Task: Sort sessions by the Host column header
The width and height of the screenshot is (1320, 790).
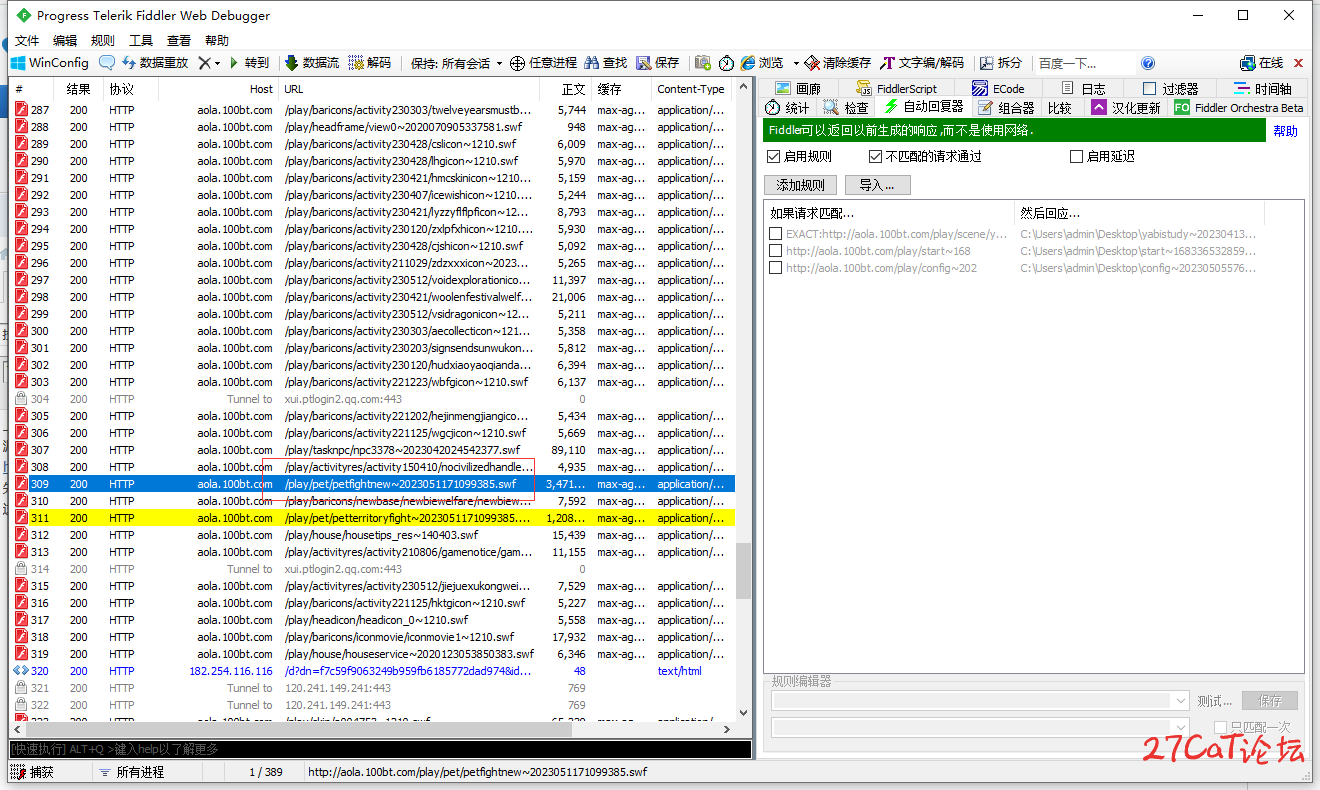Action: [x=219, y=88]
